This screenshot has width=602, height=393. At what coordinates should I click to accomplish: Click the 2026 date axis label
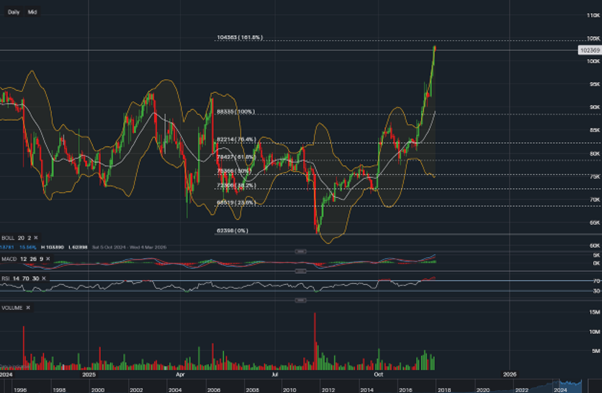coord(510,374)
